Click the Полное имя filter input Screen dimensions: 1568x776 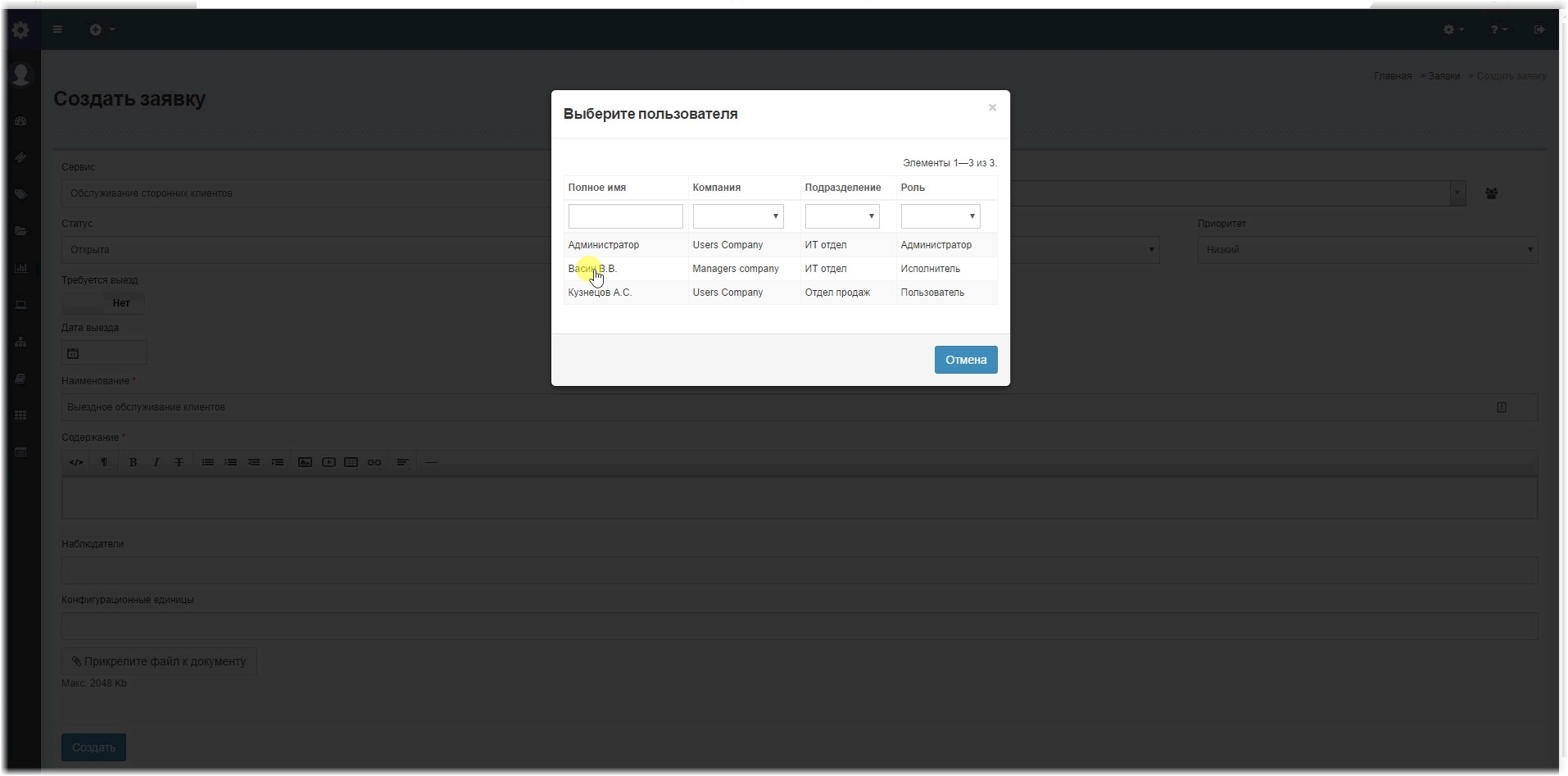pyautogui.click(x=625, y=216)
